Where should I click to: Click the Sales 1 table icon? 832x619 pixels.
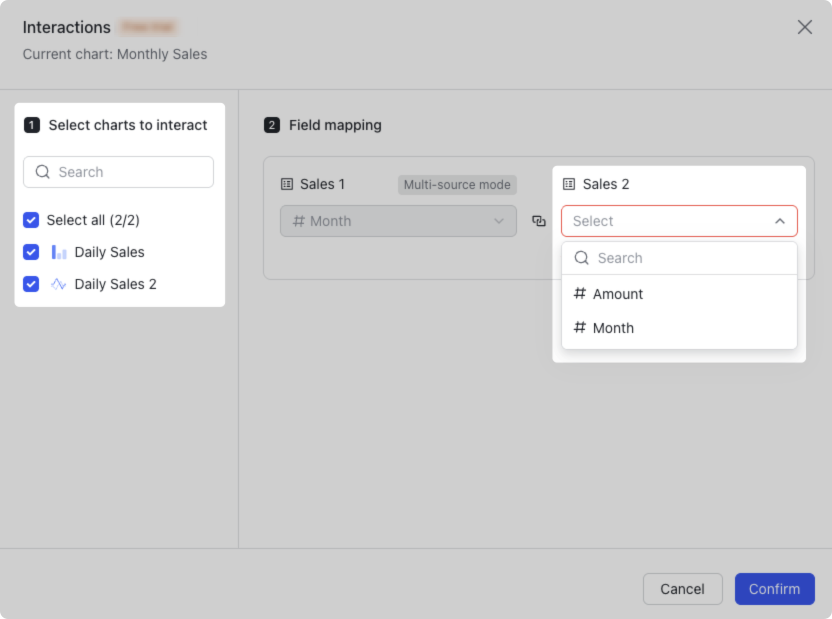coord(287,184)
